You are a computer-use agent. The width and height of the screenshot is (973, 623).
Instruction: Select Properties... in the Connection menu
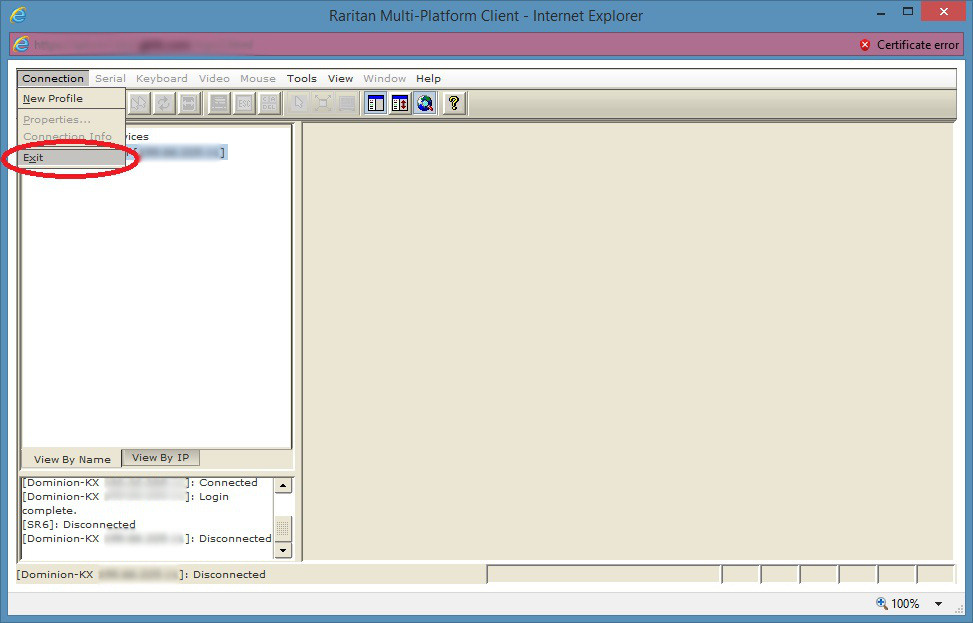coord(71,119)
